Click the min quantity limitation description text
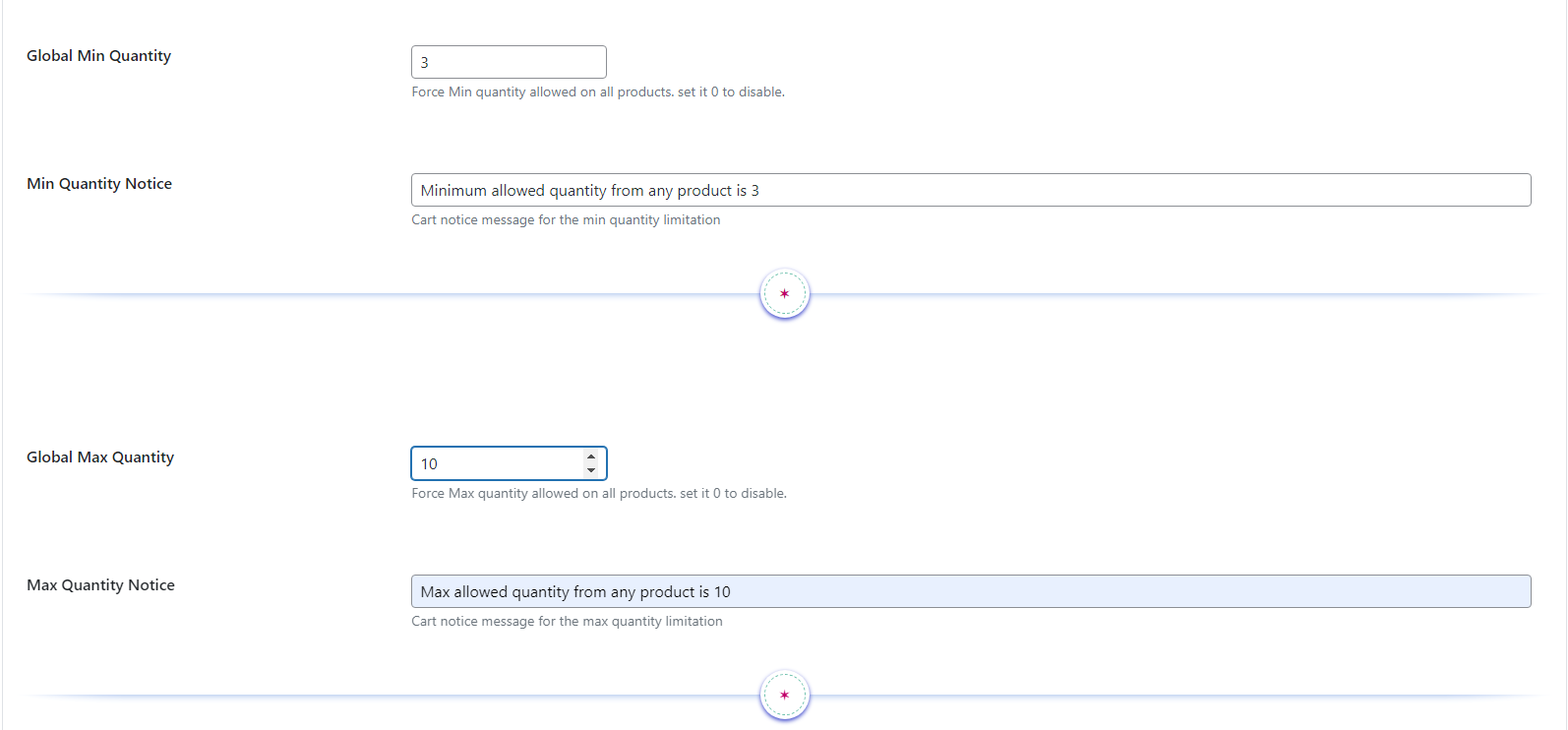 [x=566, y=220]
